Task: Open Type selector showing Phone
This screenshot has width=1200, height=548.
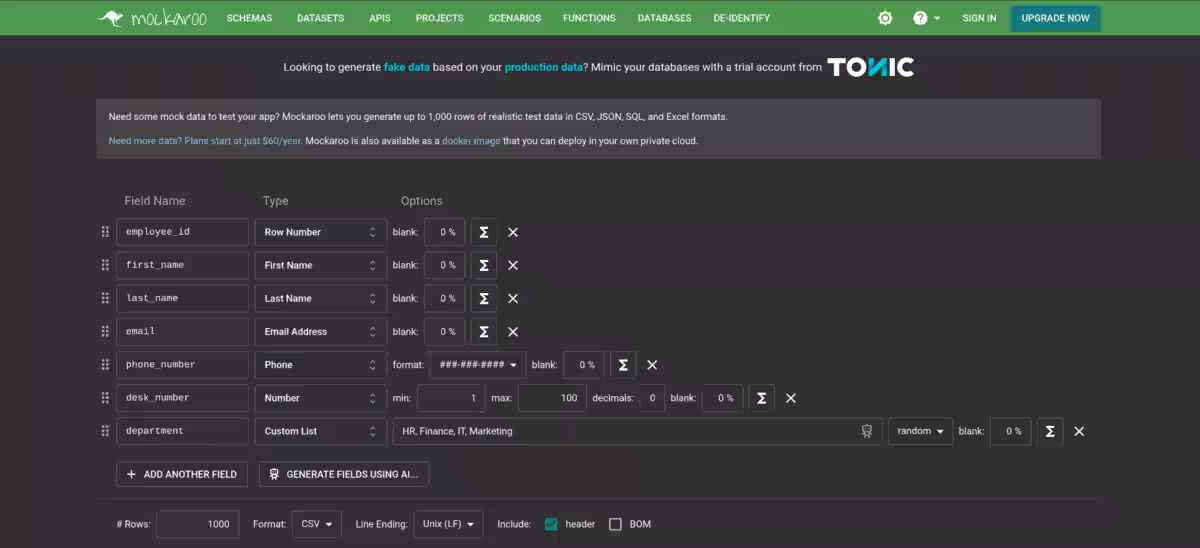Action: (x=320, y=365)
